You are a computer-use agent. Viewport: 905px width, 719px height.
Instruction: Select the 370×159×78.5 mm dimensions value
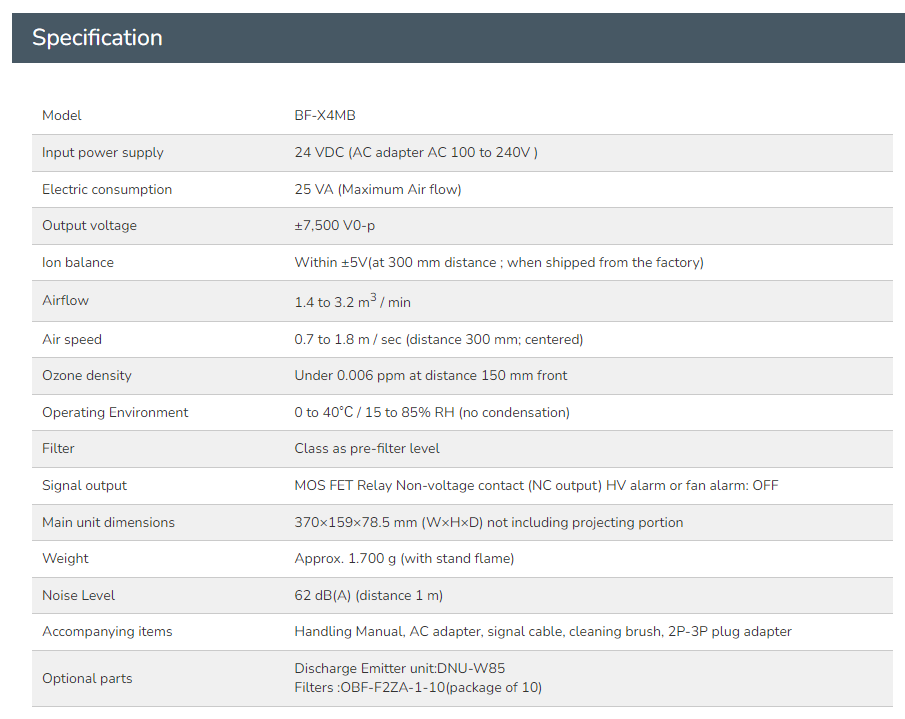click(x=489, y=522)
